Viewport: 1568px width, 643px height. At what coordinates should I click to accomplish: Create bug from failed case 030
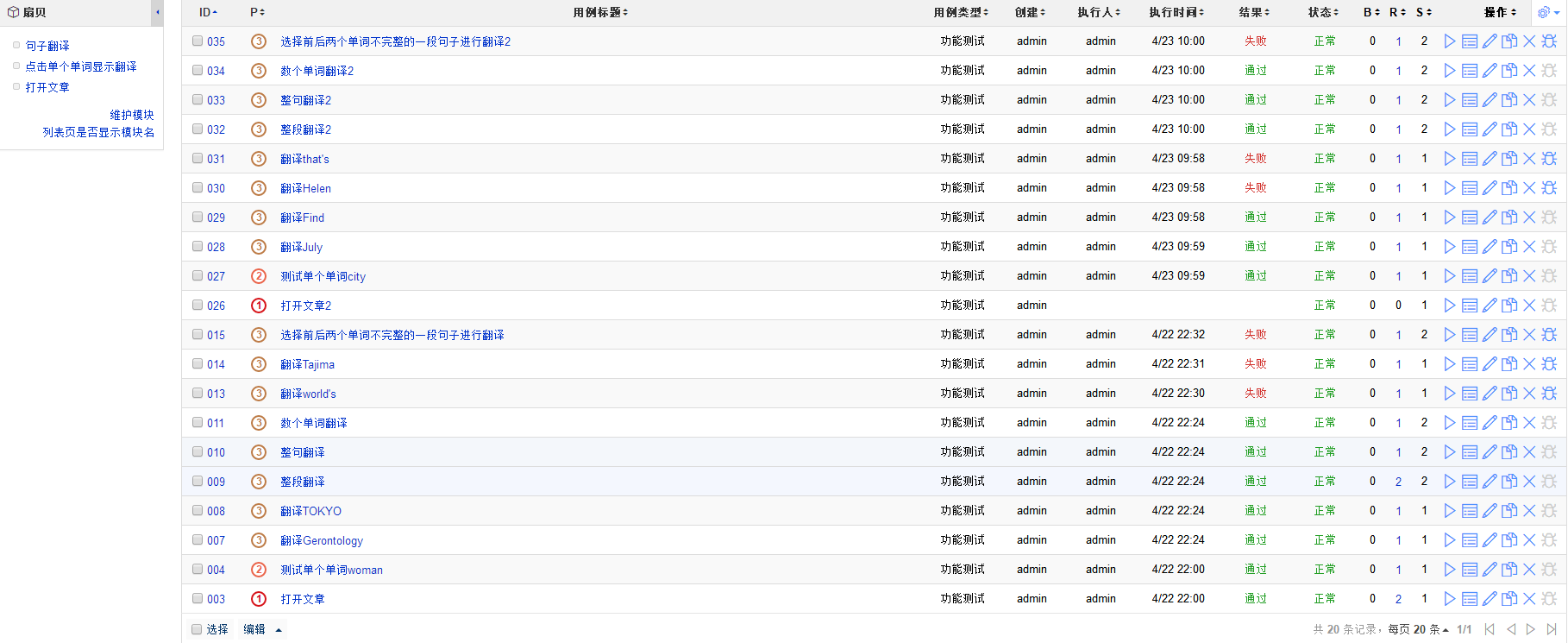click(x=1549, y=188)
